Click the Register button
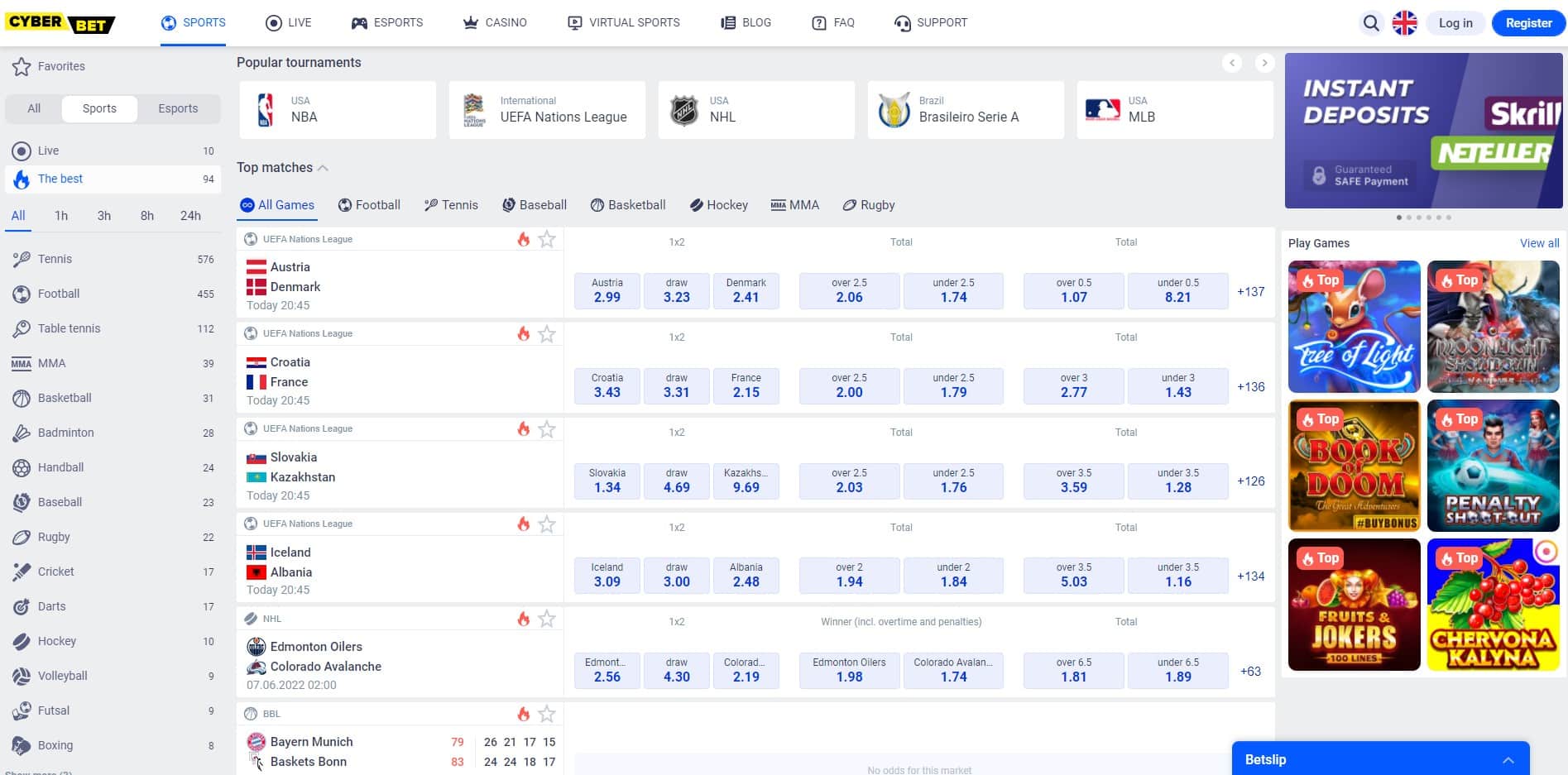The width and height of the screenshot is (1568, 775). tap(1528, 23)
